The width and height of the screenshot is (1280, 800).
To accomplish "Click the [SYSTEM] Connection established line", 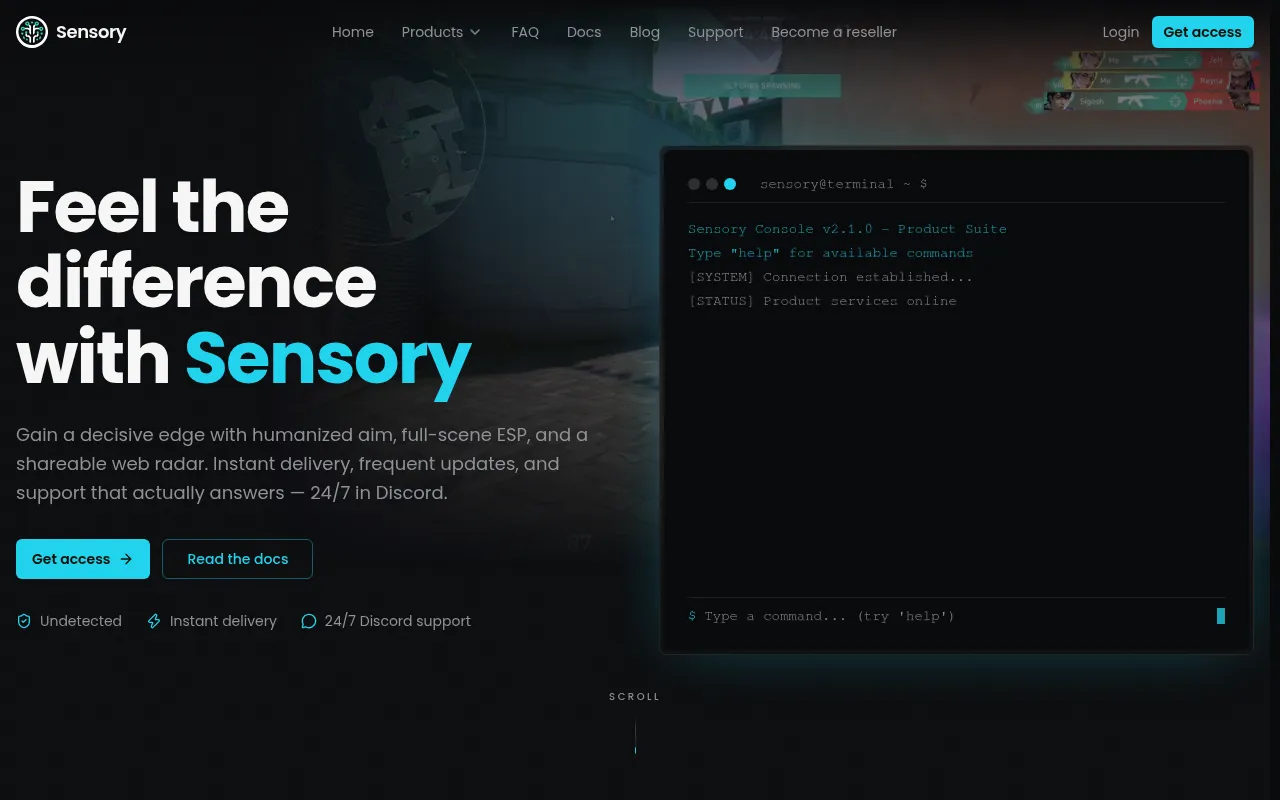I will coord(831,277).
